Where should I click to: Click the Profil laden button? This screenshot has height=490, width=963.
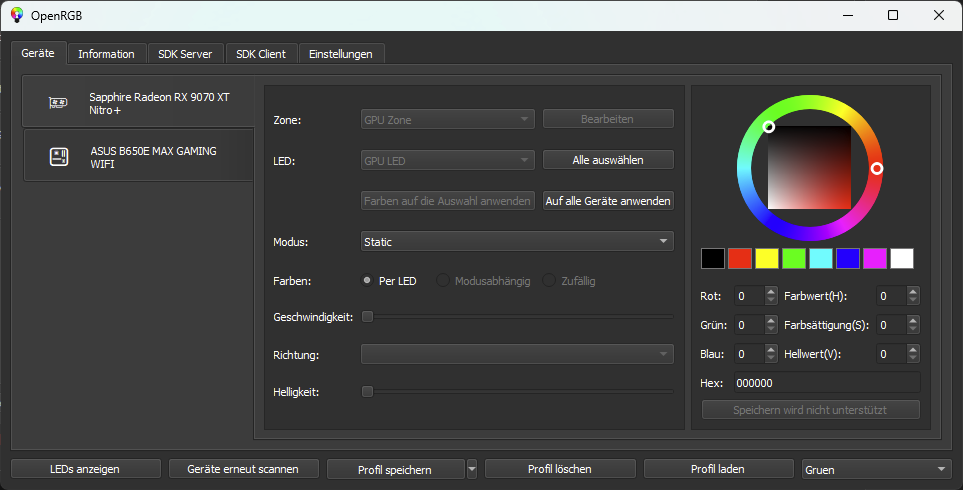pos(718,469)
